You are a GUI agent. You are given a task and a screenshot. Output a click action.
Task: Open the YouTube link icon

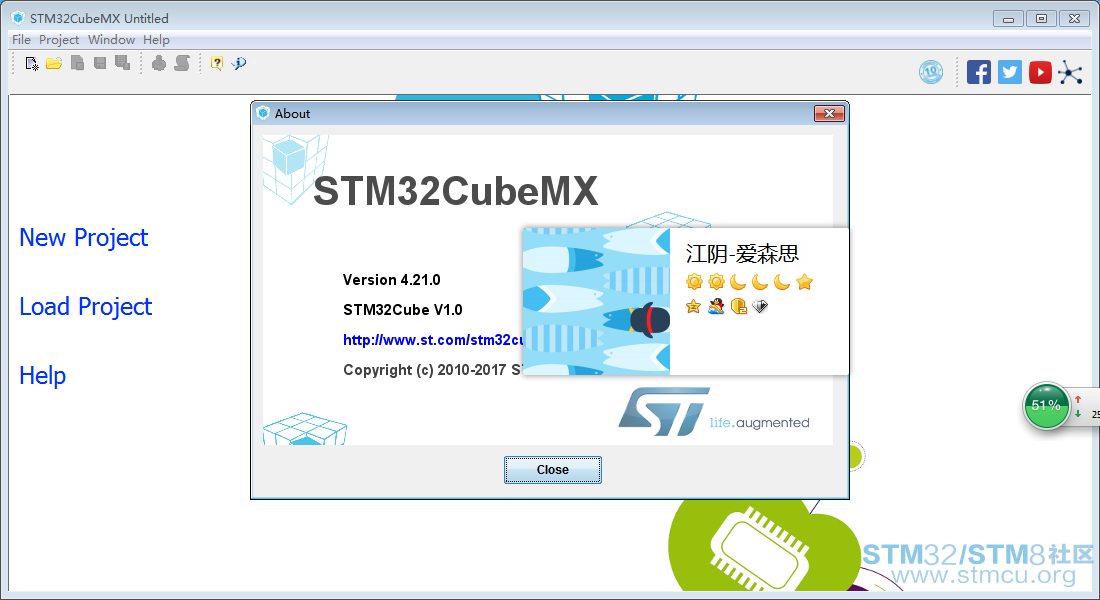tap(1040, 72)
